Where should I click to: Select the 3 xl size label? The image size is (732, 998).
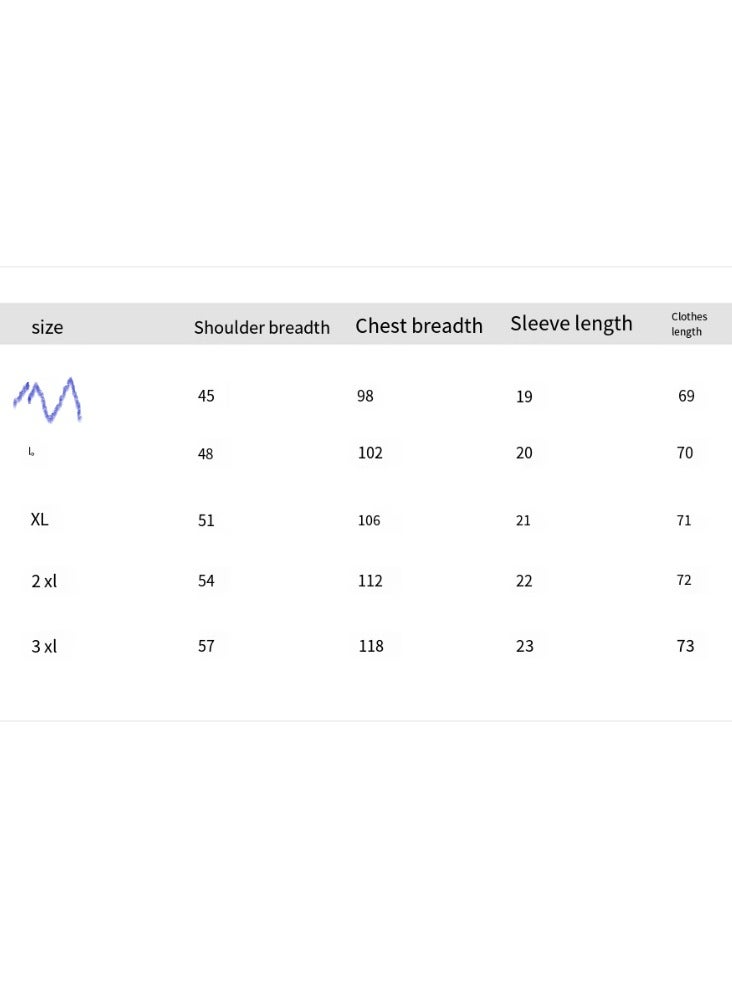44,647
